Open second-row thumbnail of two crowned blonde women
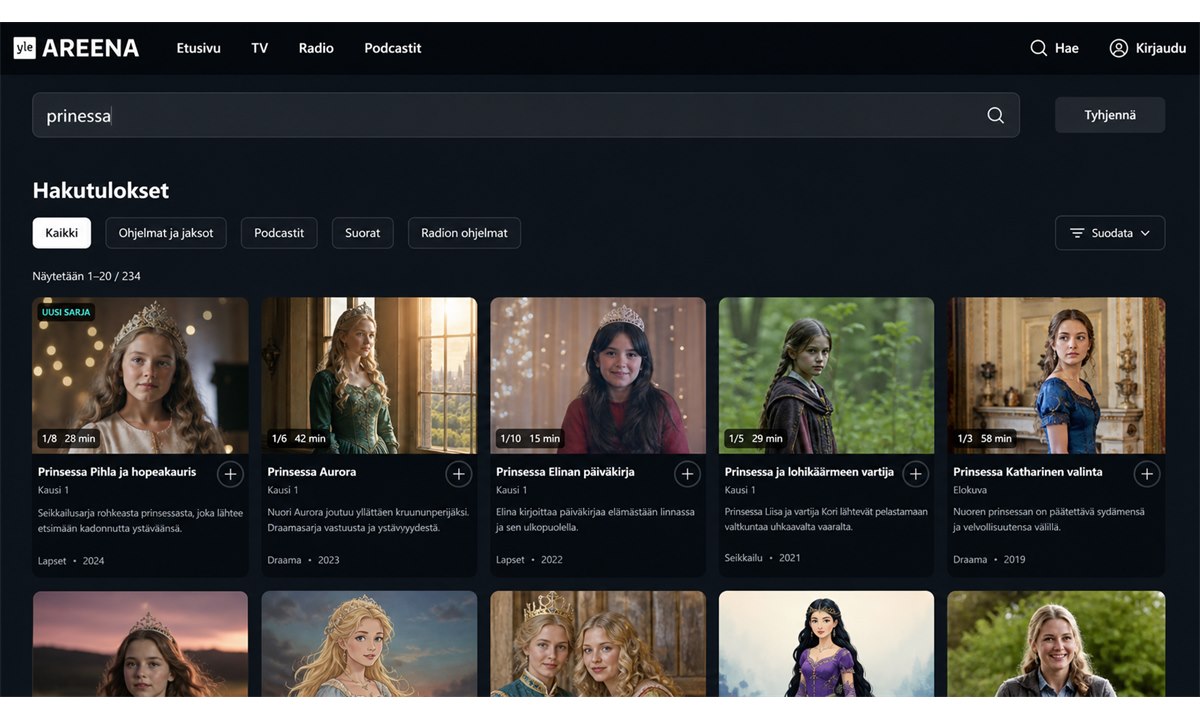The width and height of the screenshot is (1200, 720). click(x=598, y=644)
